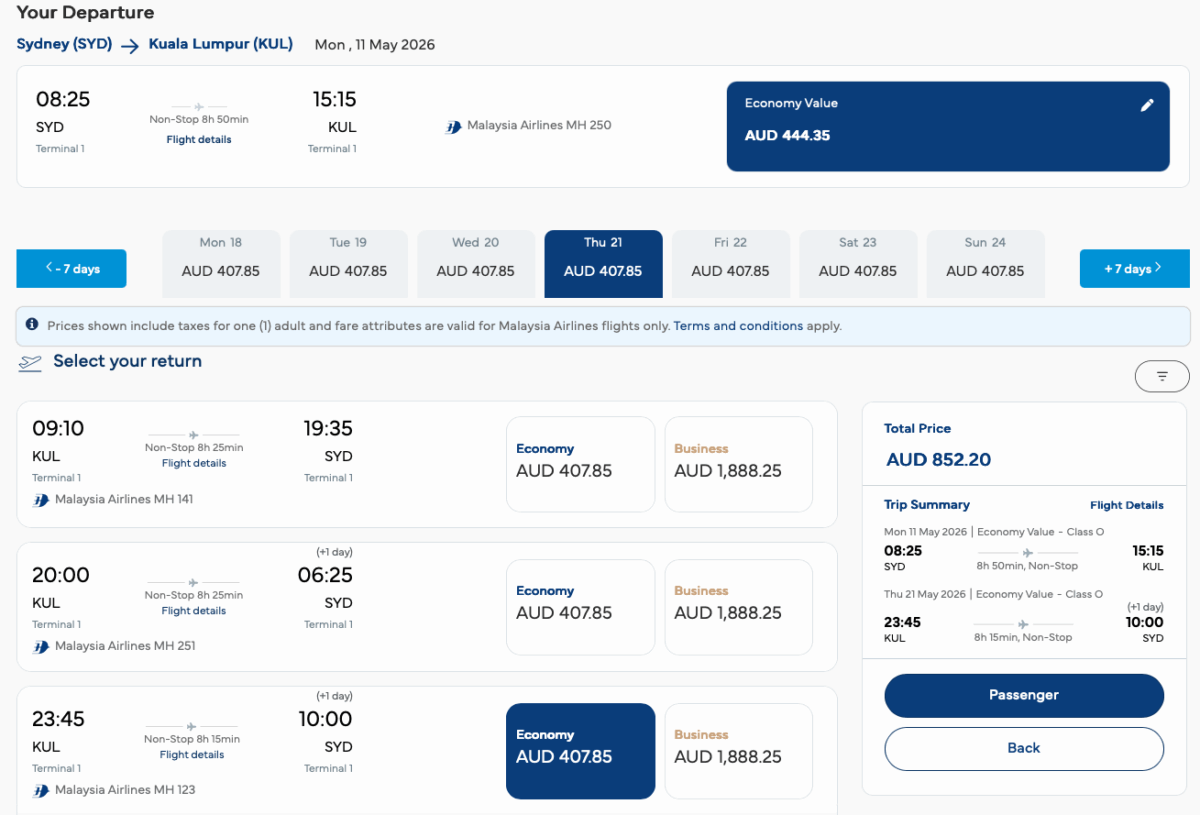
Task: Click the arrow between Sydney and Kuala Lumpur
Action: (130, 46)
